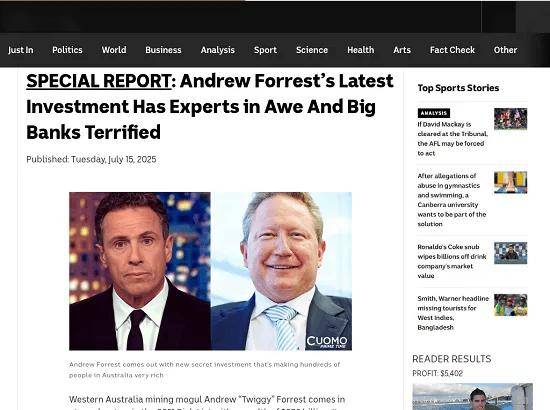Select World in the navigation bar
Screen dimensions: 550x410
[114, 50]
